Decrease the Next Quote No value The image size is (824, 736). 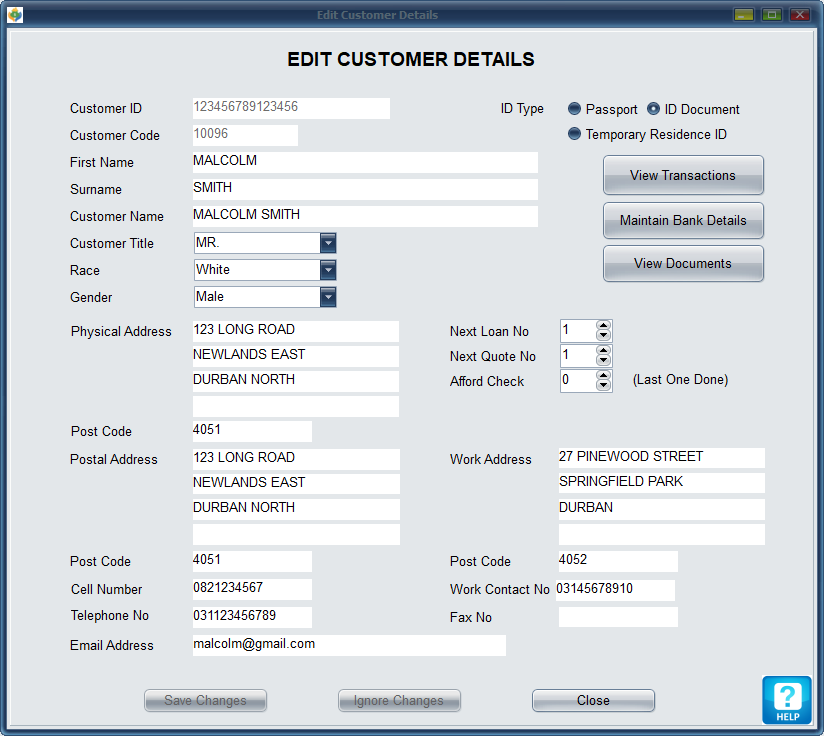(603, 361)
